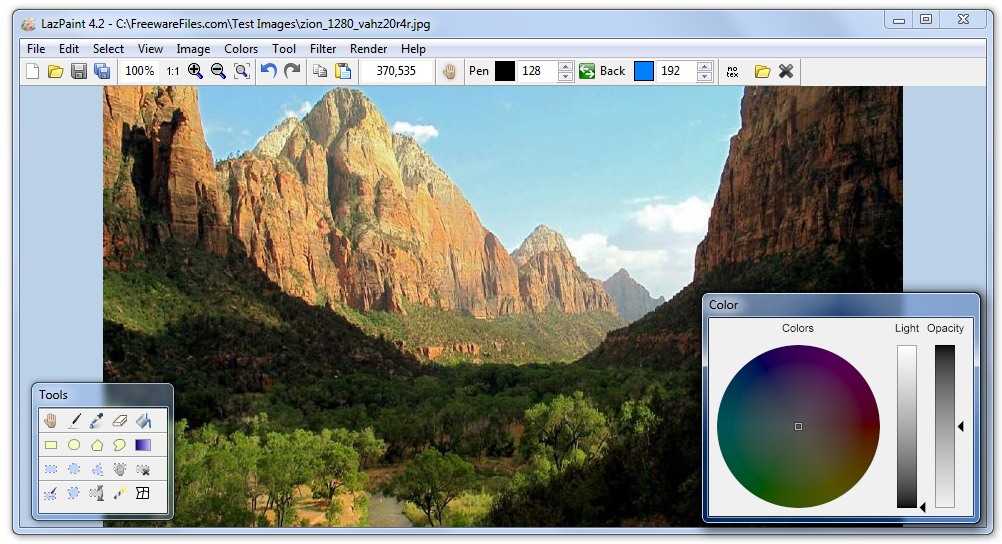Image resolution: width=1002 pixels, height=544 pixels.
Task: Select the Gradient tool
Action: (x=143, y=445)
